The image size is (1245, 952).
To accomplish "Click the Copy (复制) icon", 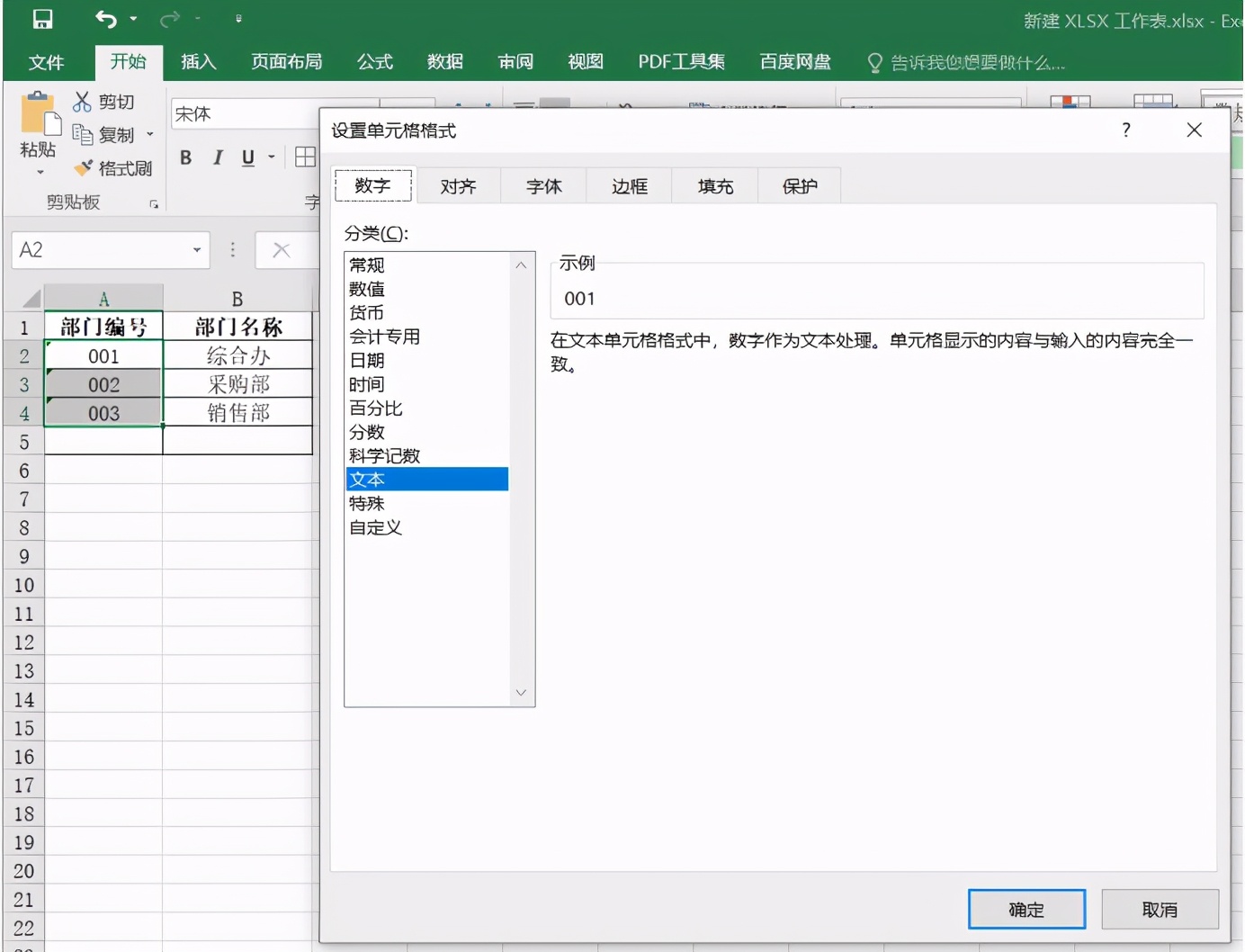I will 82,135.
